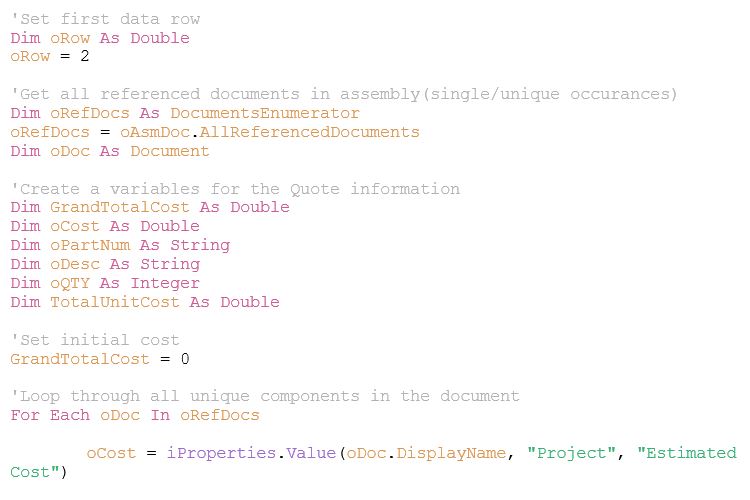Click AllReferencedDocuments property in the code

coord(309,132)
